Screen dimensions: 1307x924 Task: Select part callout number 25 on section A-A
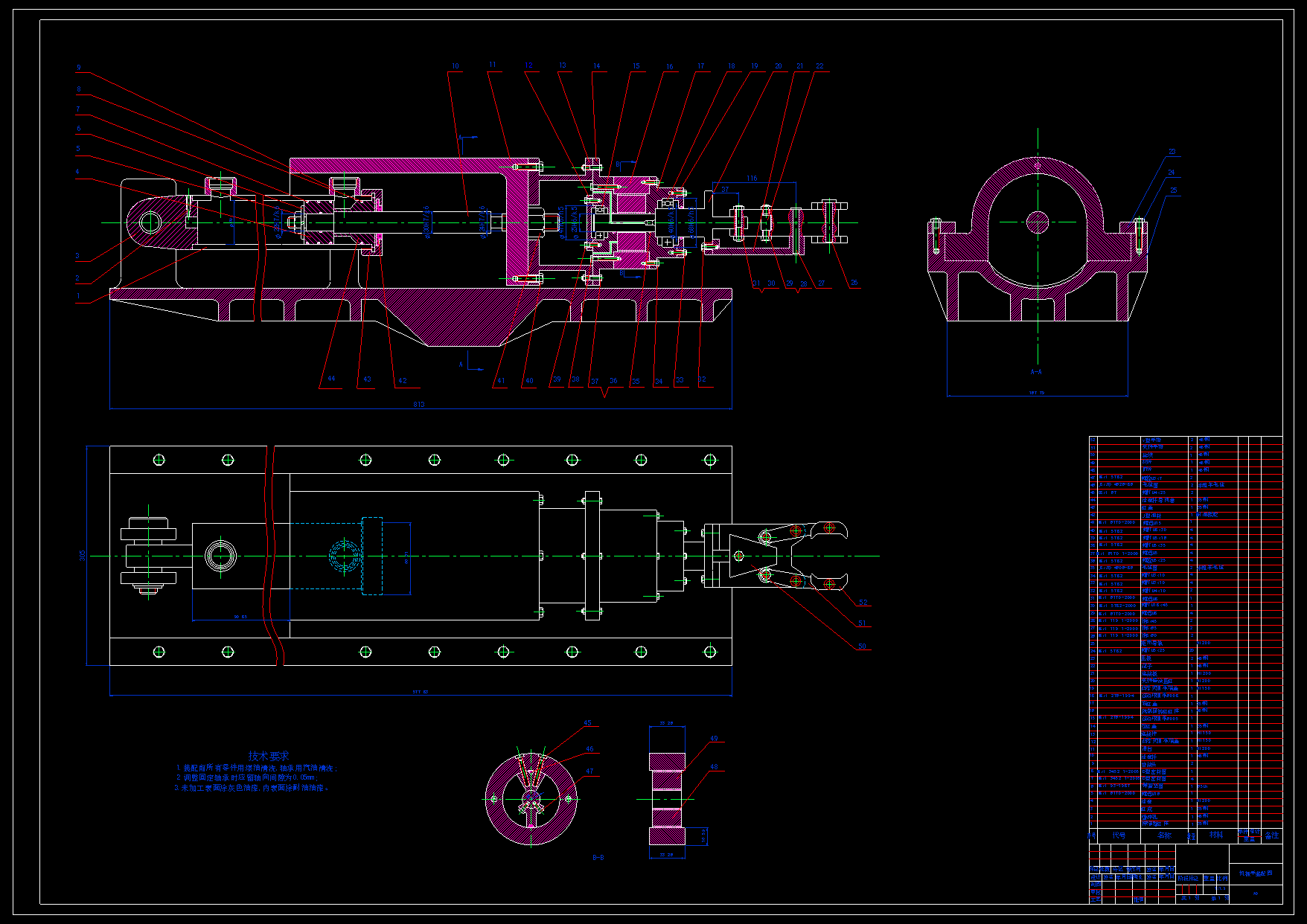tap(1173, 190)
